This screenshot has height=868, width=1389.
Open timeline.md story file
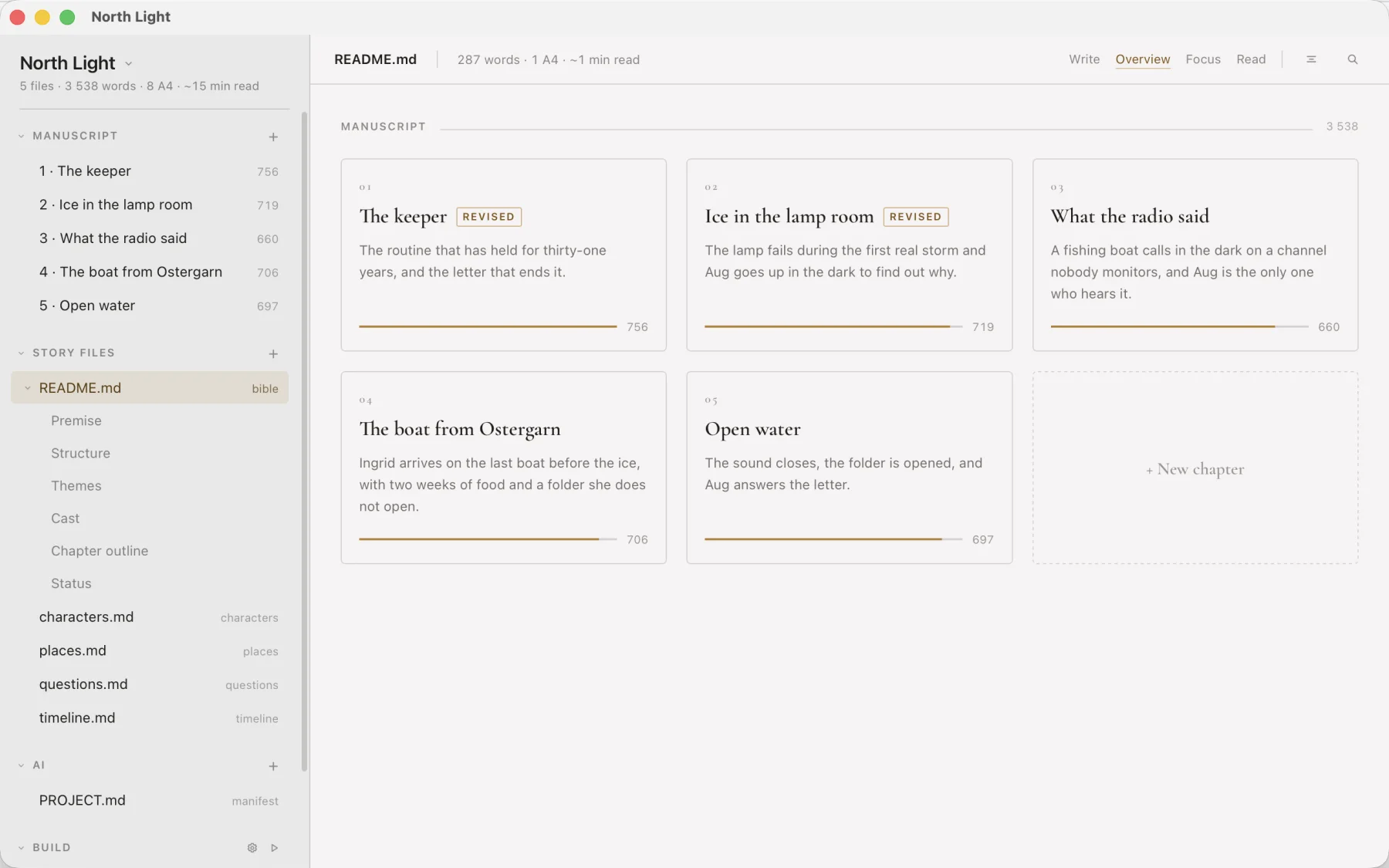150,718
